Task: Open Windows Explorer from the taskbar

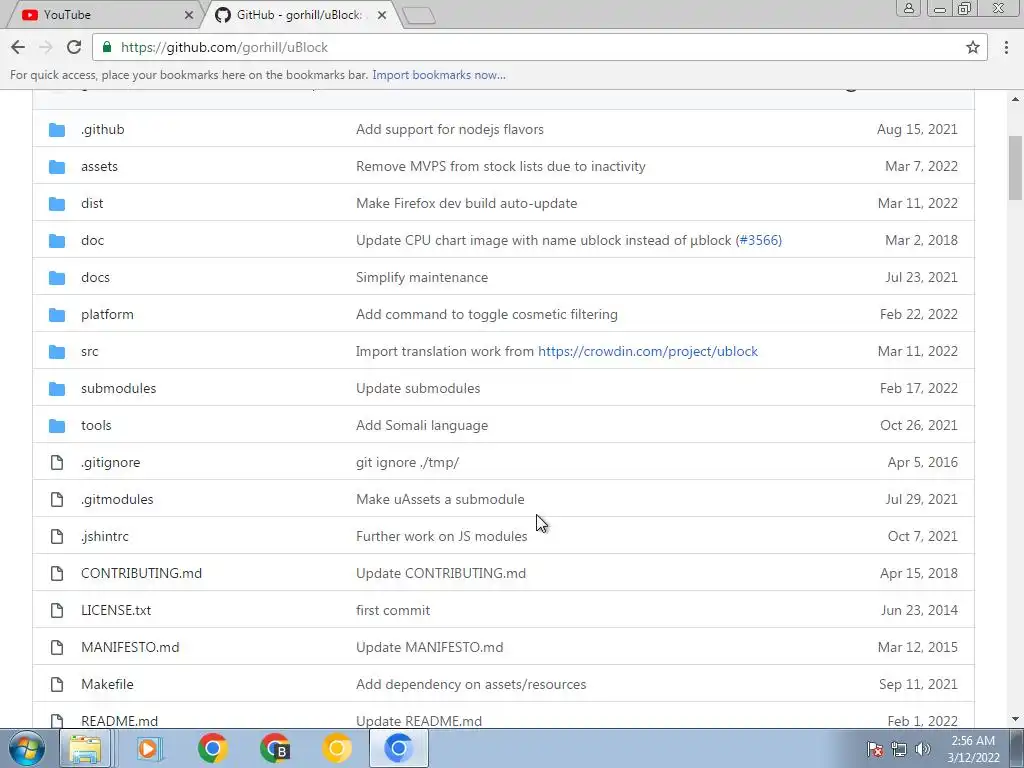Action: tap(85, 748)
